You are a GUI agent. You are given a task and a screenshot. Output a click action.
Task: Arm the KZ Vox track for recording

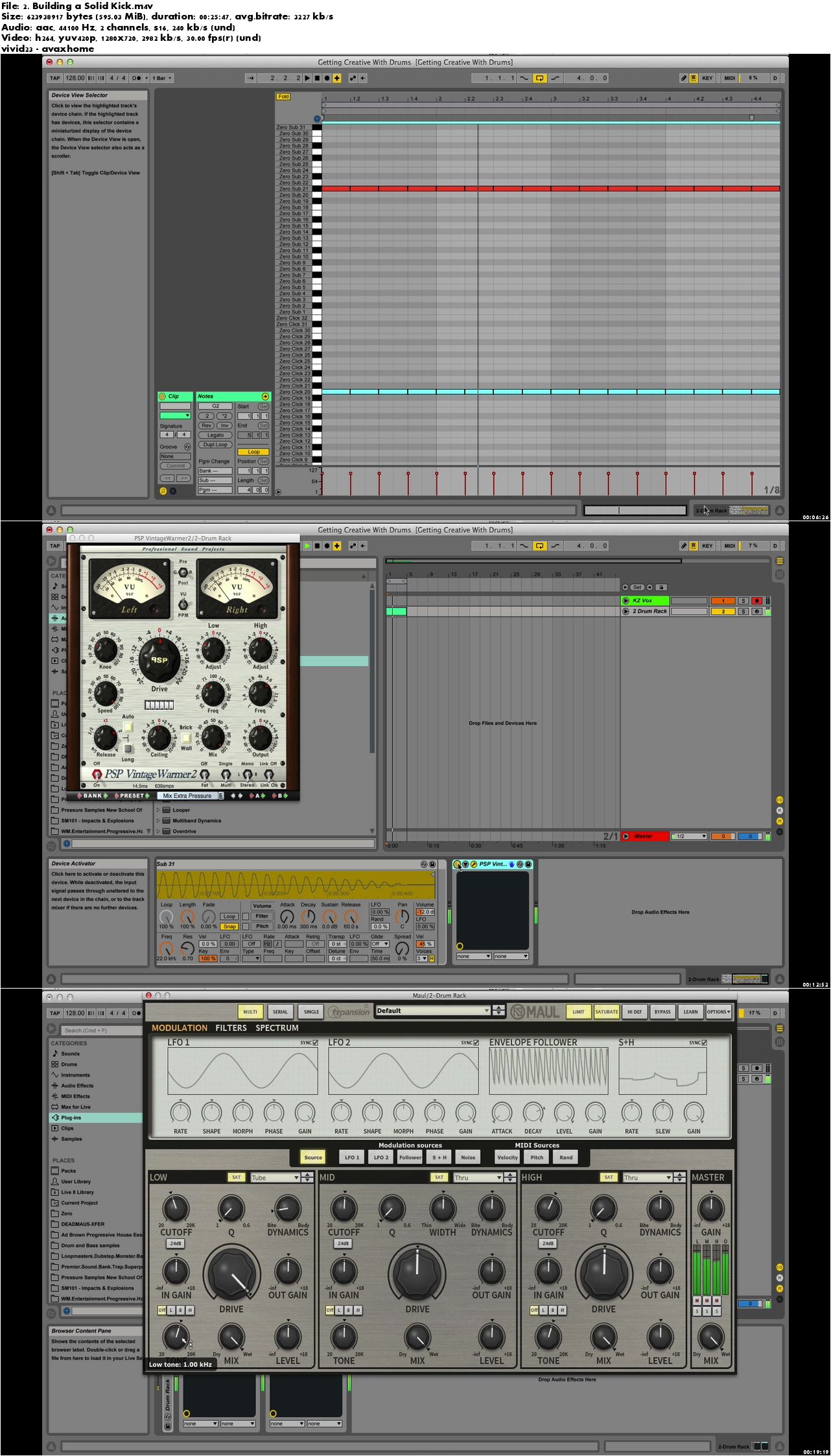coord(756,600)
